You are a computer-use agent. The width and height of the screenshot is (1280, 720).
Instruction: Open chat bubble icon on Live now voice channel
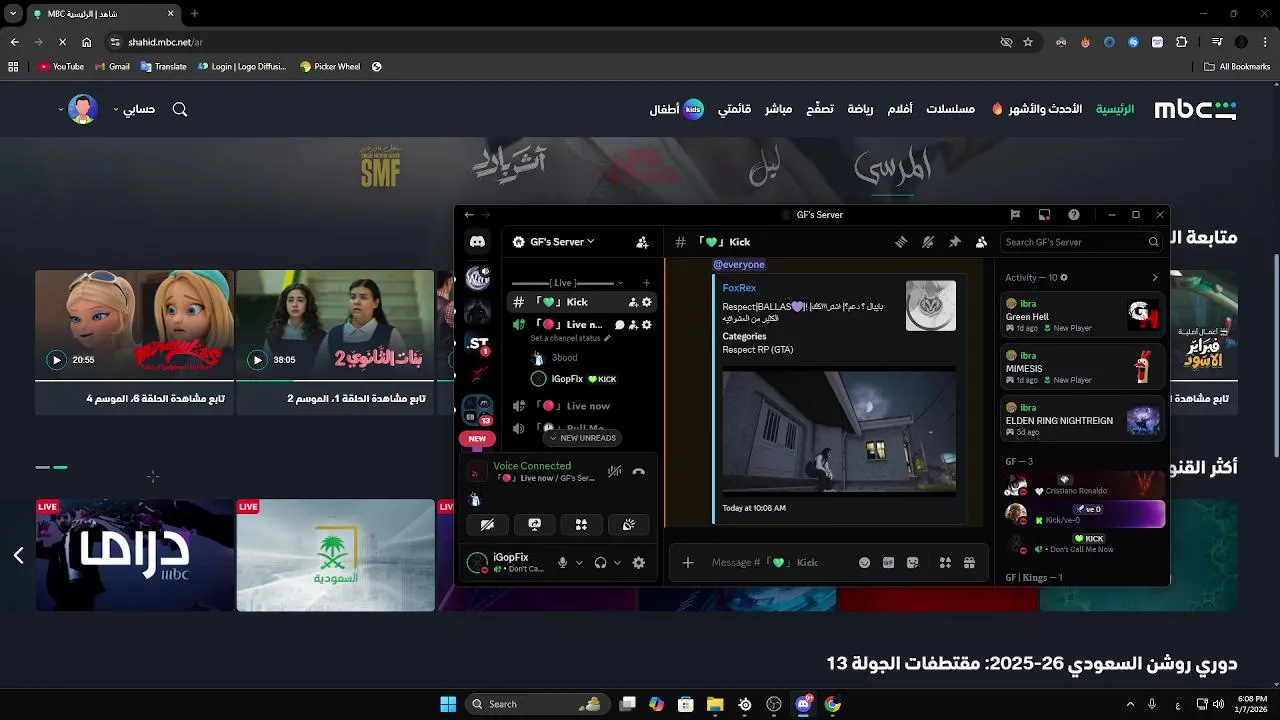(620, 325)
